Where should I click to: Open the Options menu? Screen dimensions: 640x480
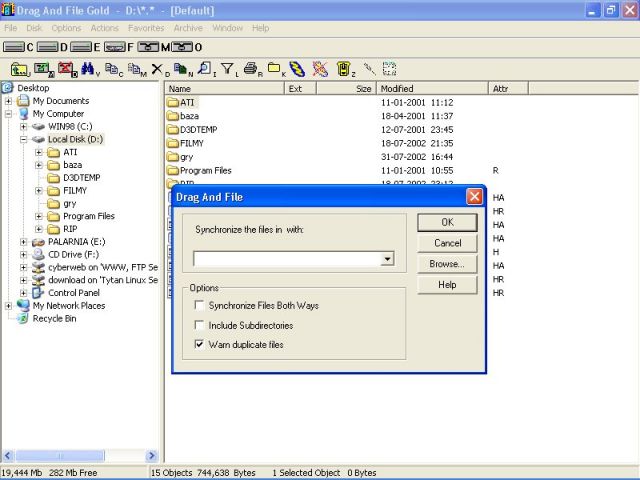(x=66, y=28)
